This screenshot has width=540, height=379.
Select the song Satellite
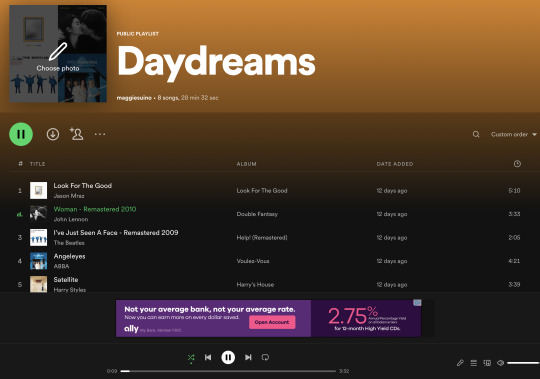[66, 280]
